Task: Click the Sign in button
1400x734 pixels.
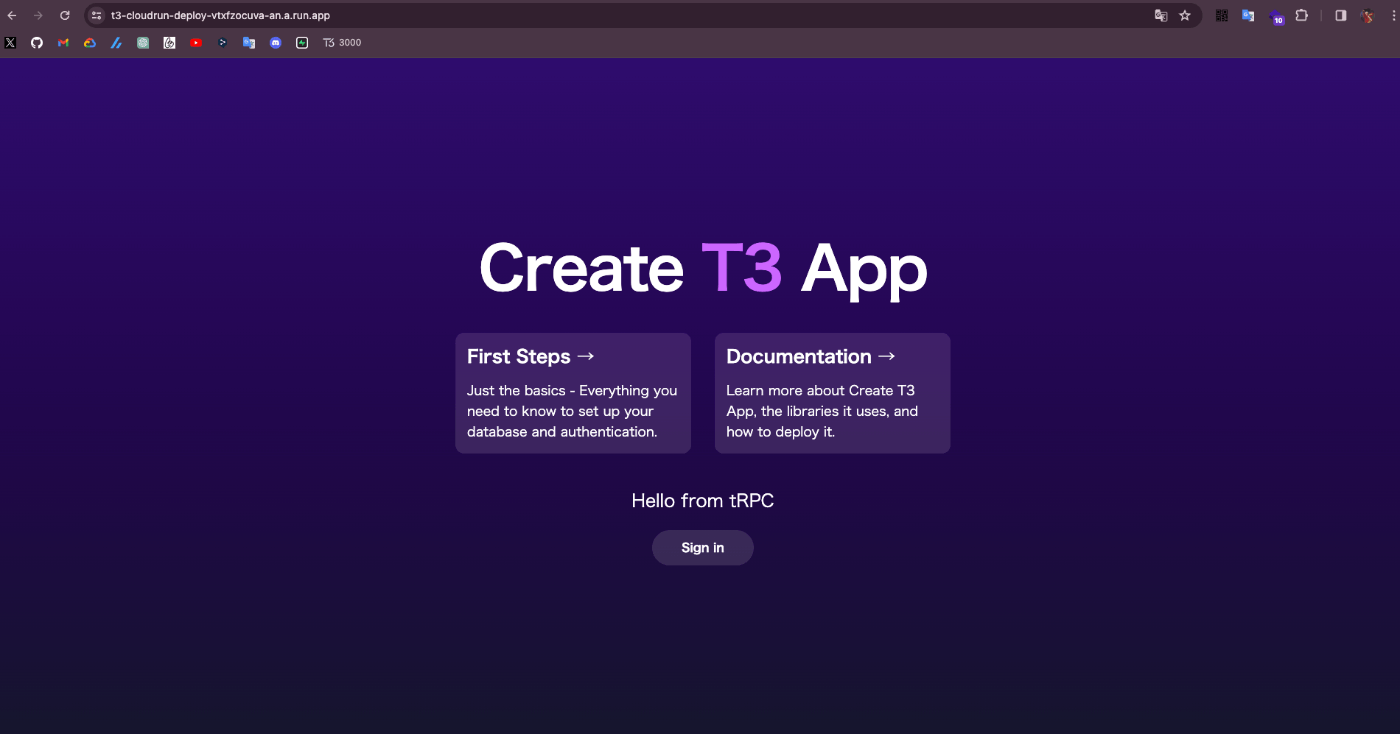Action: point(703,548)
